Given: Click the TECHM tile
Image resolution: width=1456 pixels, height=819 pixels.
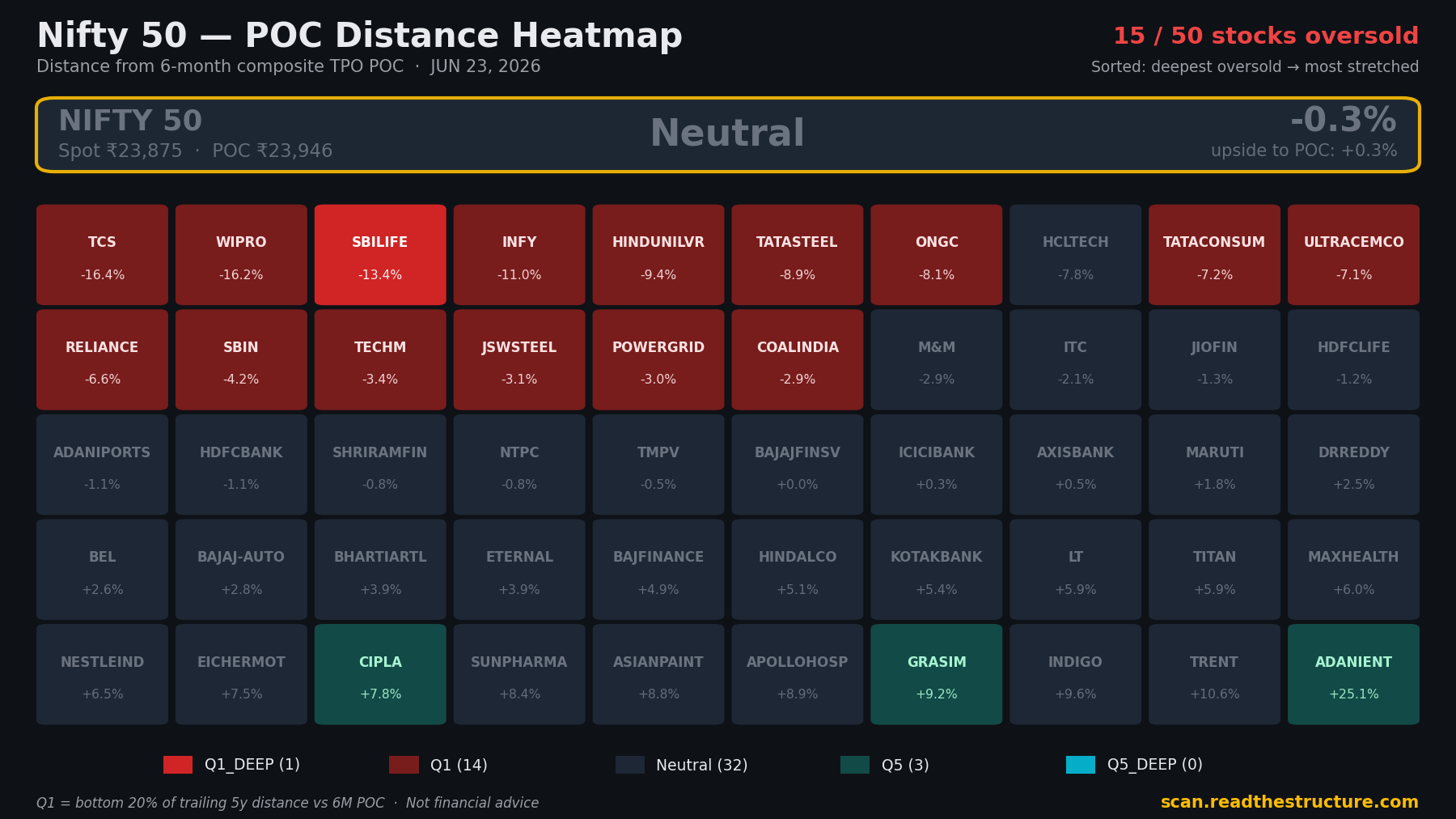Looking at the screenshot, I should [380, 360].
